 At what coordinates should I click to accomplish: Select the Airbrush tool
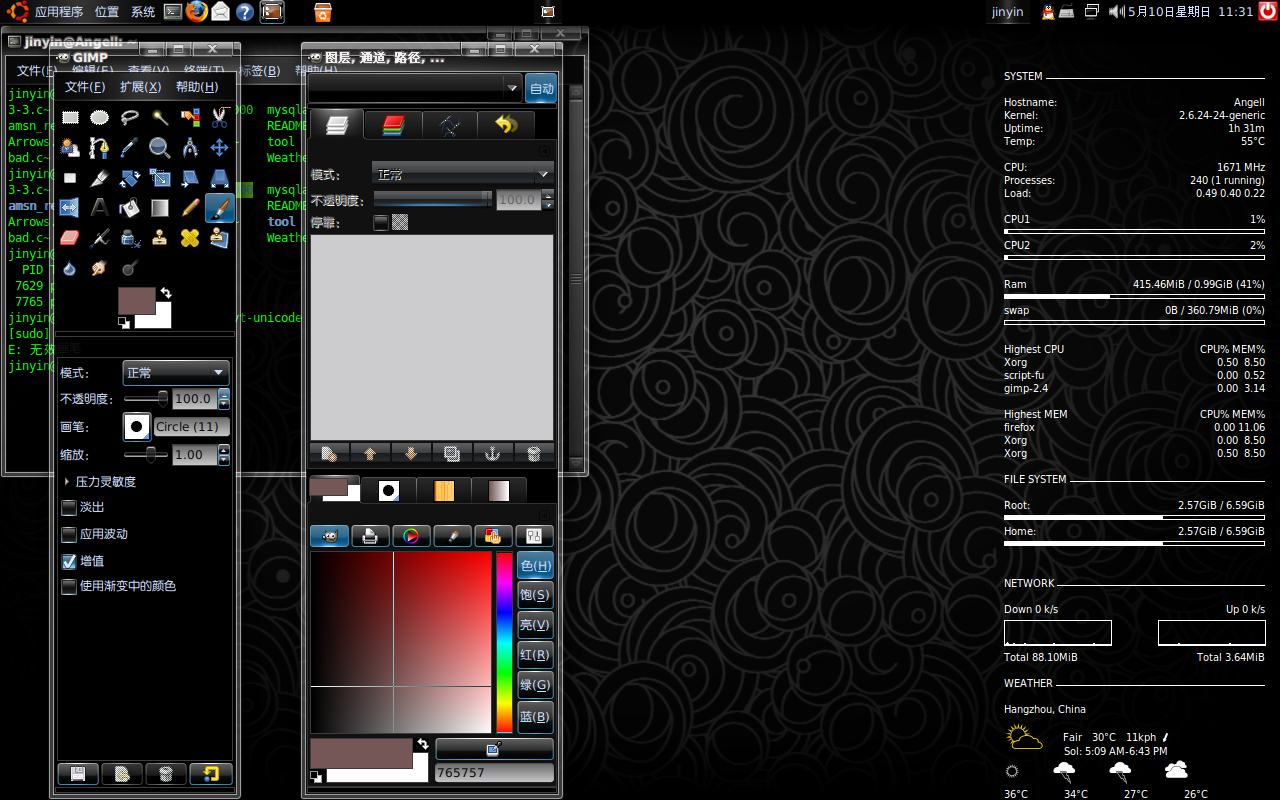click(x=100, y=238)
